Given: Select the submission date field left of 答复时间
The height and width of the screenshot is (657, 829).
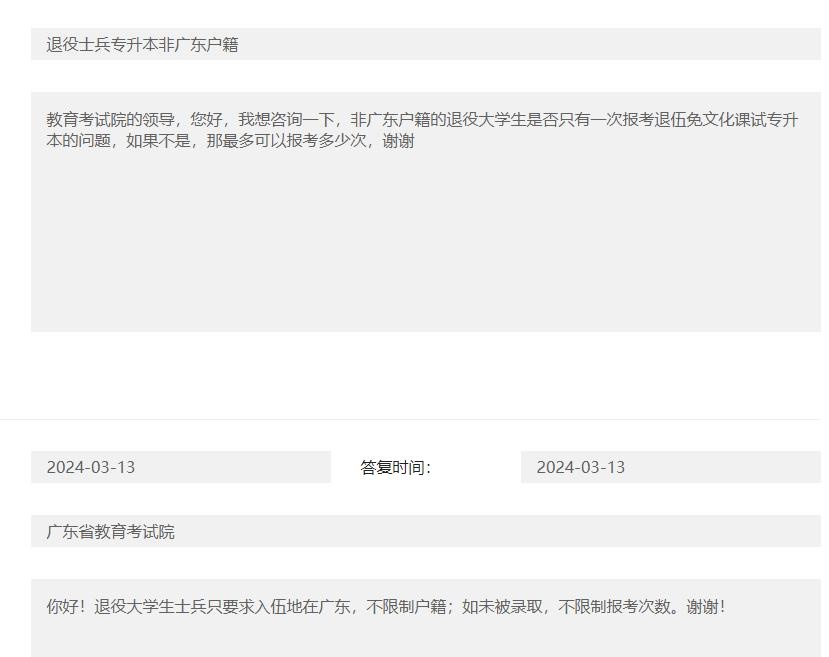Looking at the screenshot, I should click(x=181, y=467).
